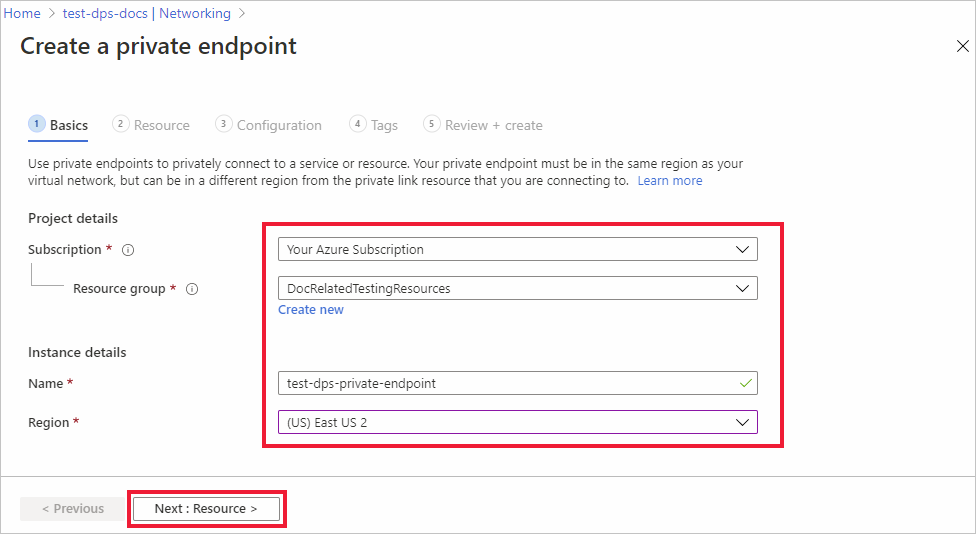Click step 4 circle for Tags
Image resolution: width=976 pixels, height=534 pixels.
click(358, 124)
